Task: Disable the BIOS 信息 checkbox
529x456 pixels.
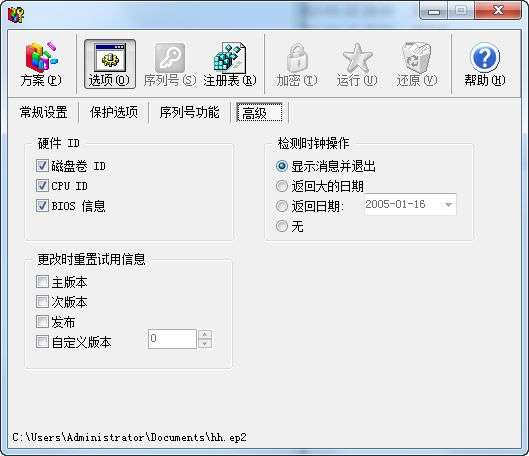Action: pos(42,205)
